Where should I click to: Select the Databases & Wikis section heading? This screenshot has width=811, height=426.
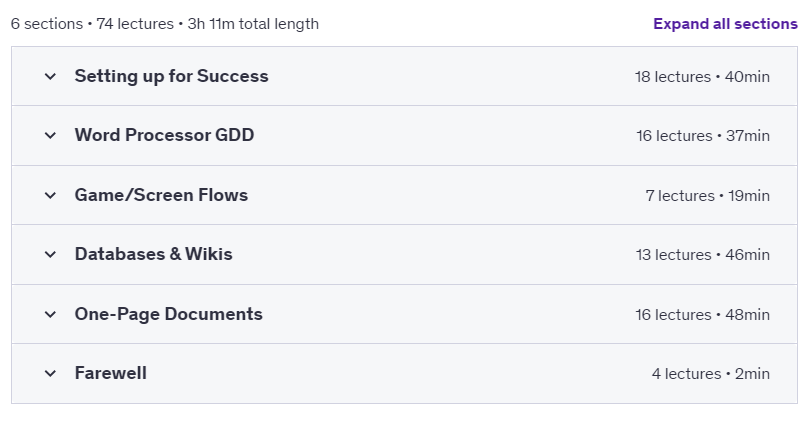coord(154,254)
